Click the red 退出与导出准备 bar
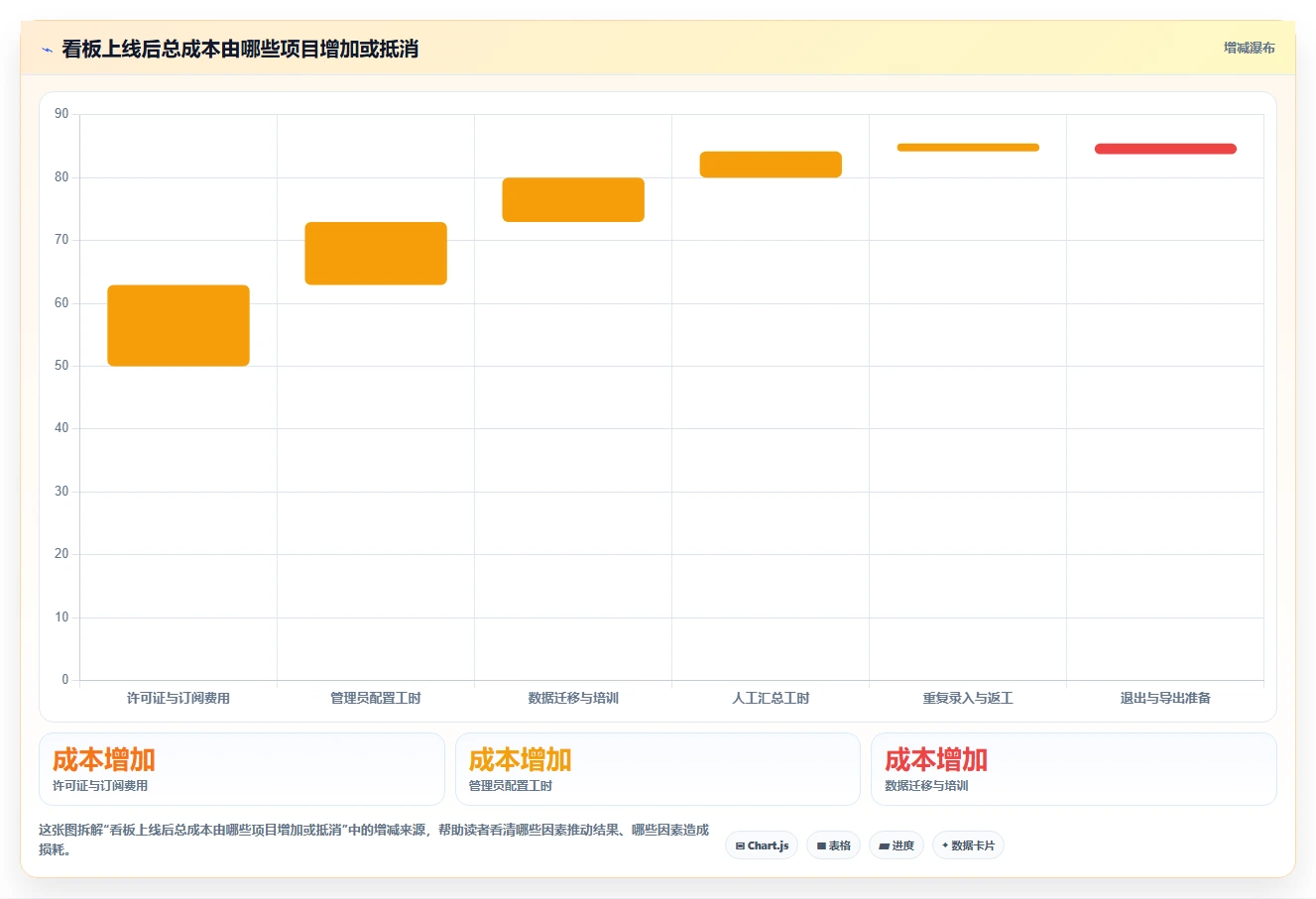This screenshot has width=1316, height=899. 1165,149
